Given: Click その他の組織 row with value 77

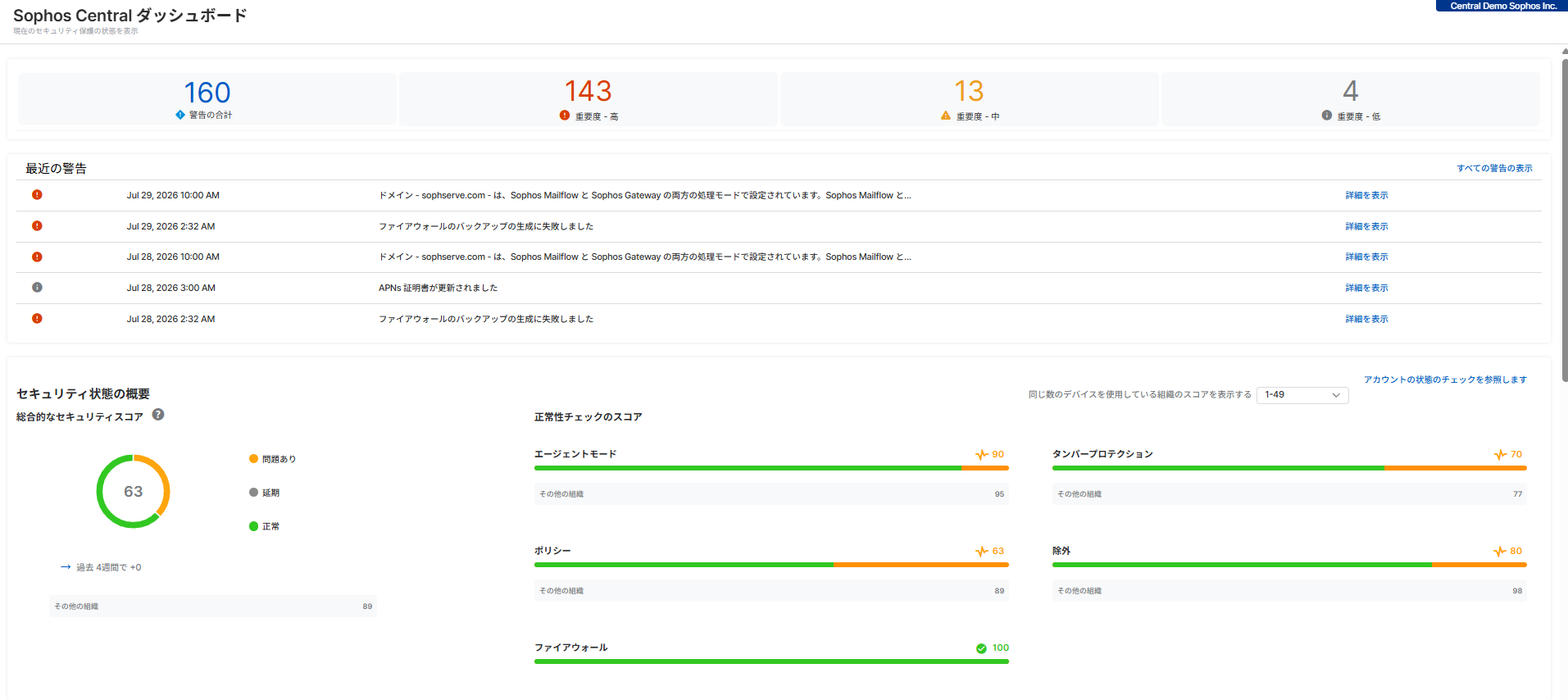Looking at the screenshot, I should tap(1289, 494).
